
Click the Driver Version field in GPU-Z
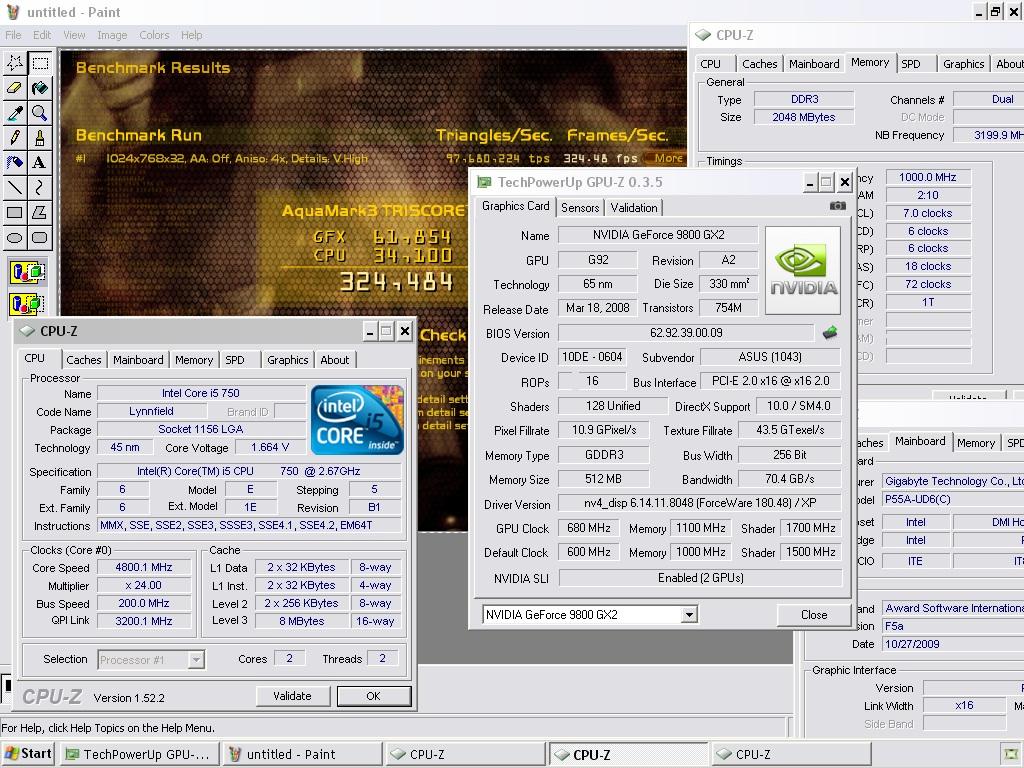[700, 503]
